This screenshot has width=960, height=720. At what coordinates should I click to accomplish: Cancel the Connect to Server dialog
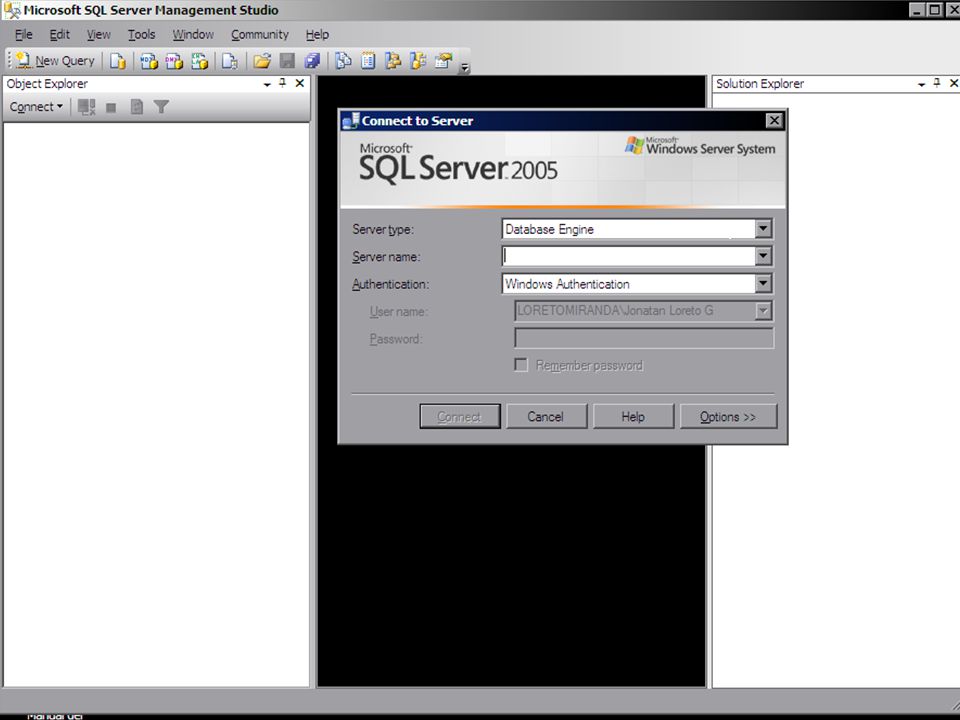tap(546, 416)
